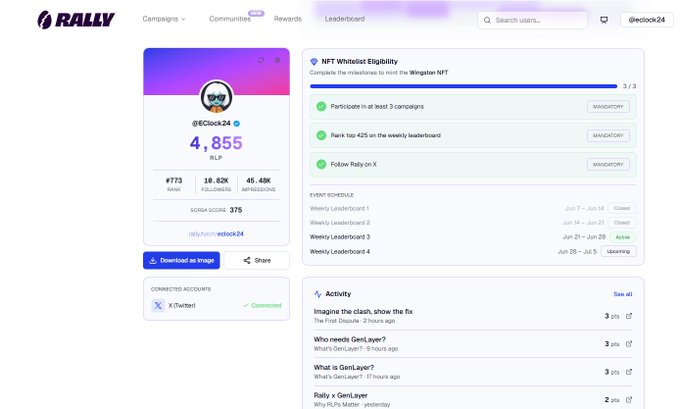This screenshot has height=409, width=680.
Task: Open the Rewards page
Action: pyautogui.click(x=288, y=19)
